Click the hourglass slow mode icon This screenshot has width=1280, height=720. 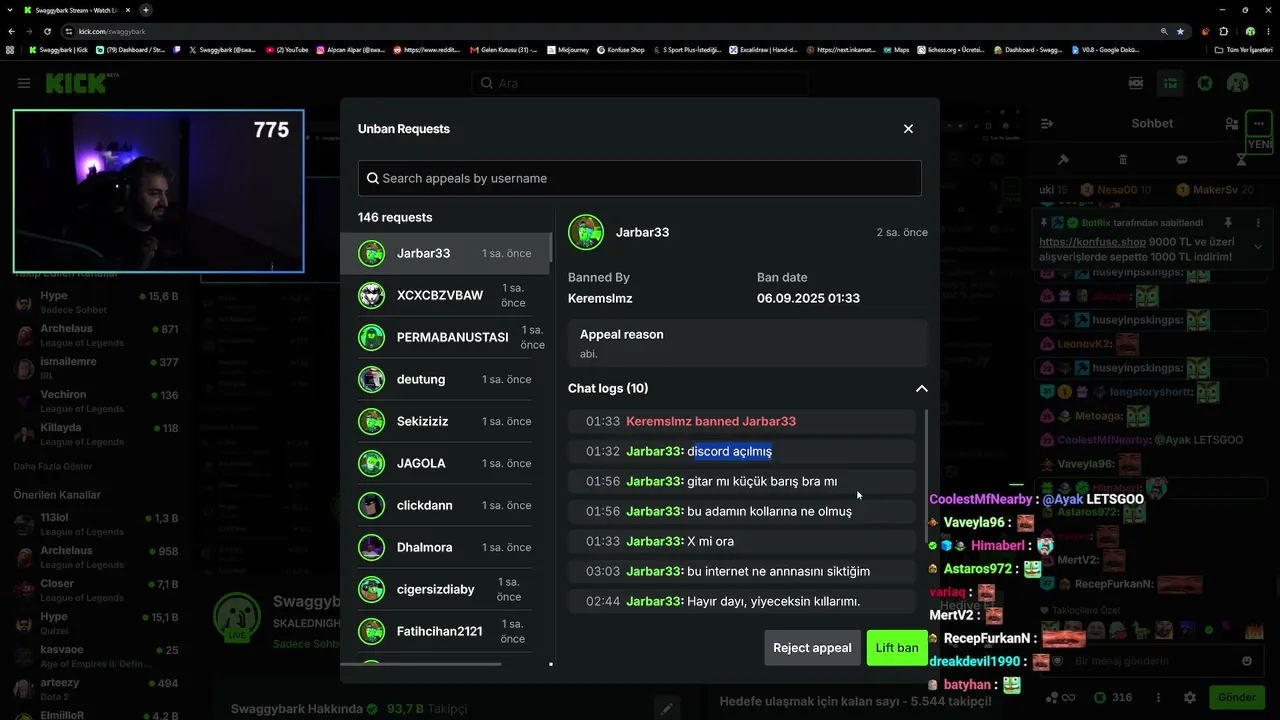[1241, 160]
